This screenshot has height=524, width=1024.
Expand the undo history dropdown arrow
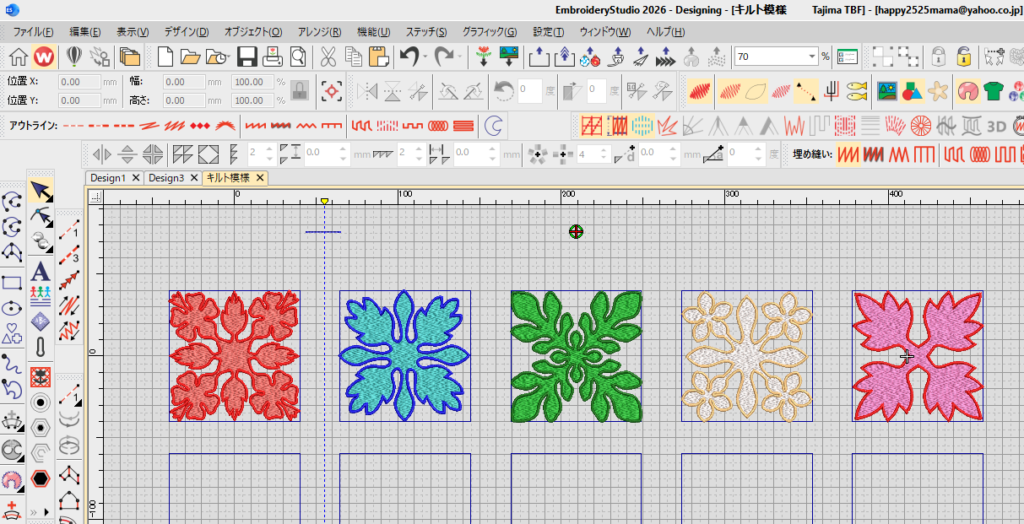425,57
